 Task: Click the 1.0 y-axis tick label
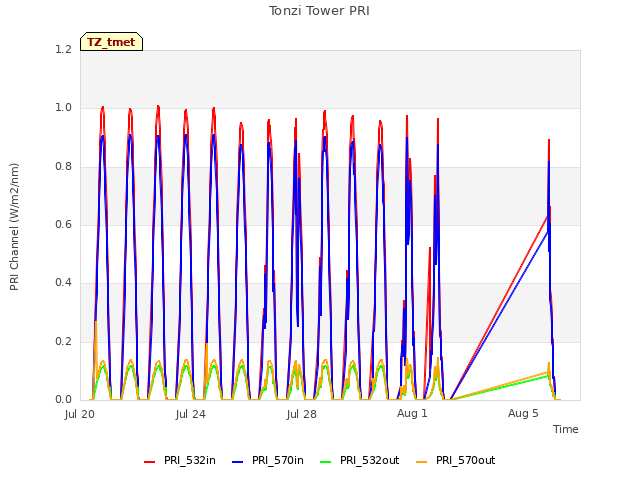63,108
